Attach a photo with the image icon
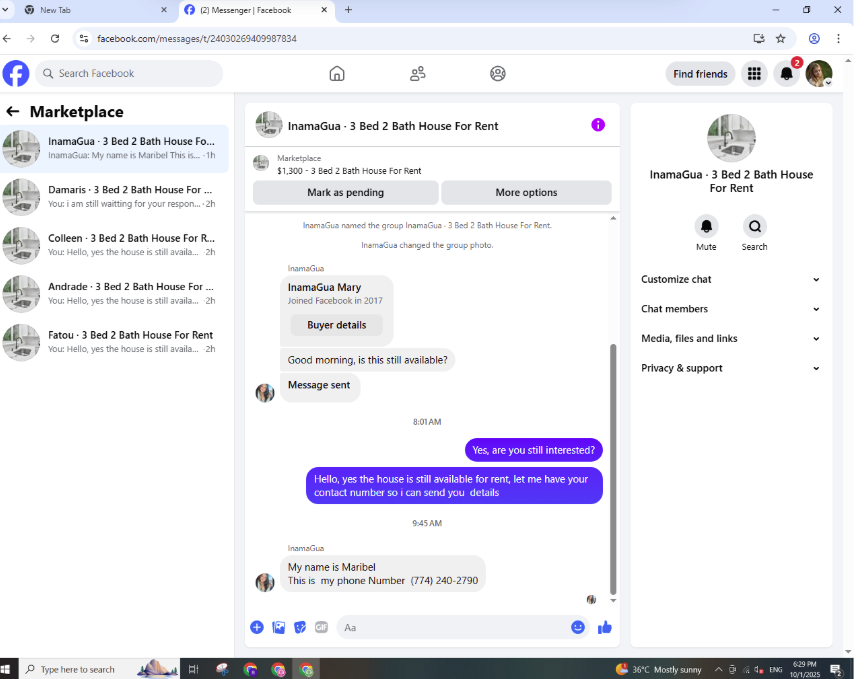This screenshot has width=868, height=679. click(x=278, y=627)
